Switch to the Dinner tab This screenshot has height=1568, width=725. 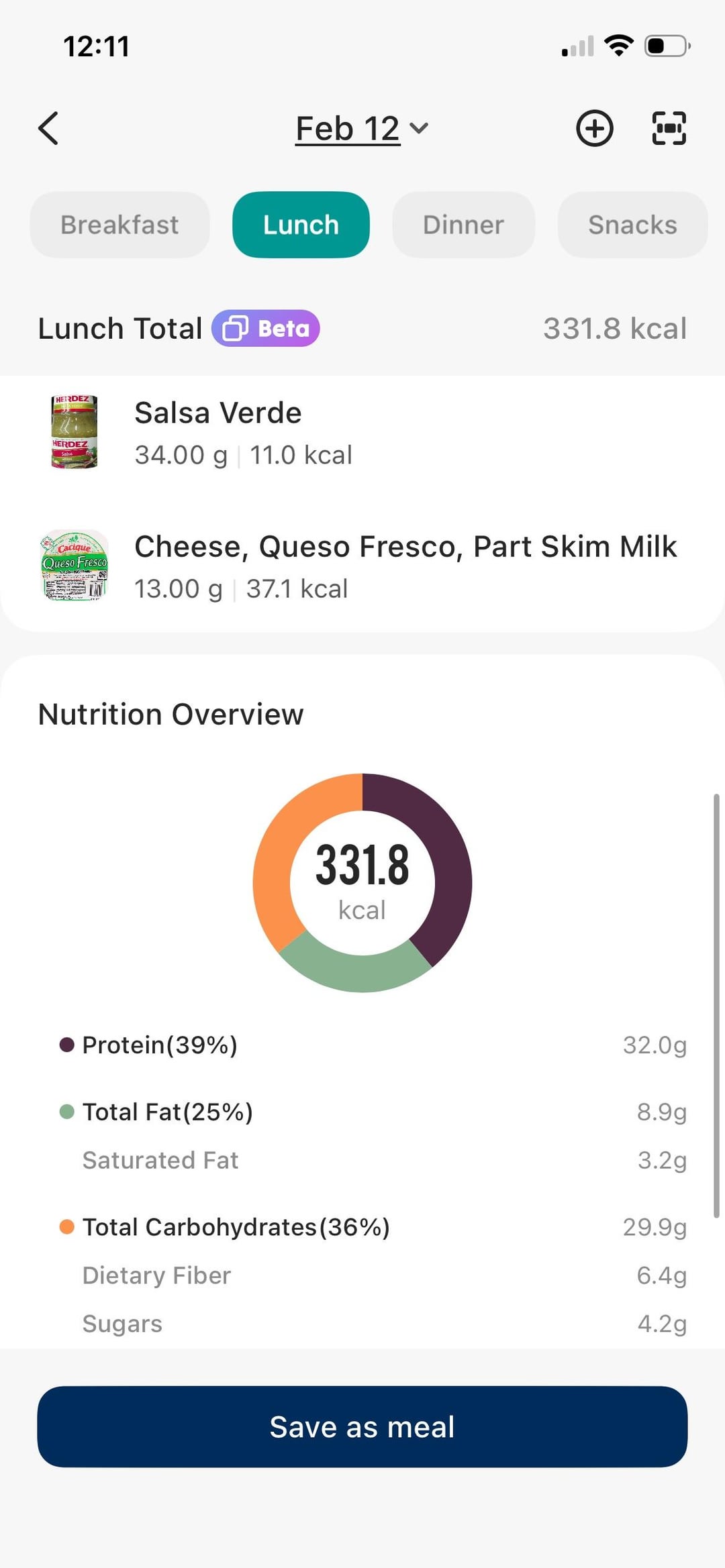pyautogui.click(x=463, y=225)
